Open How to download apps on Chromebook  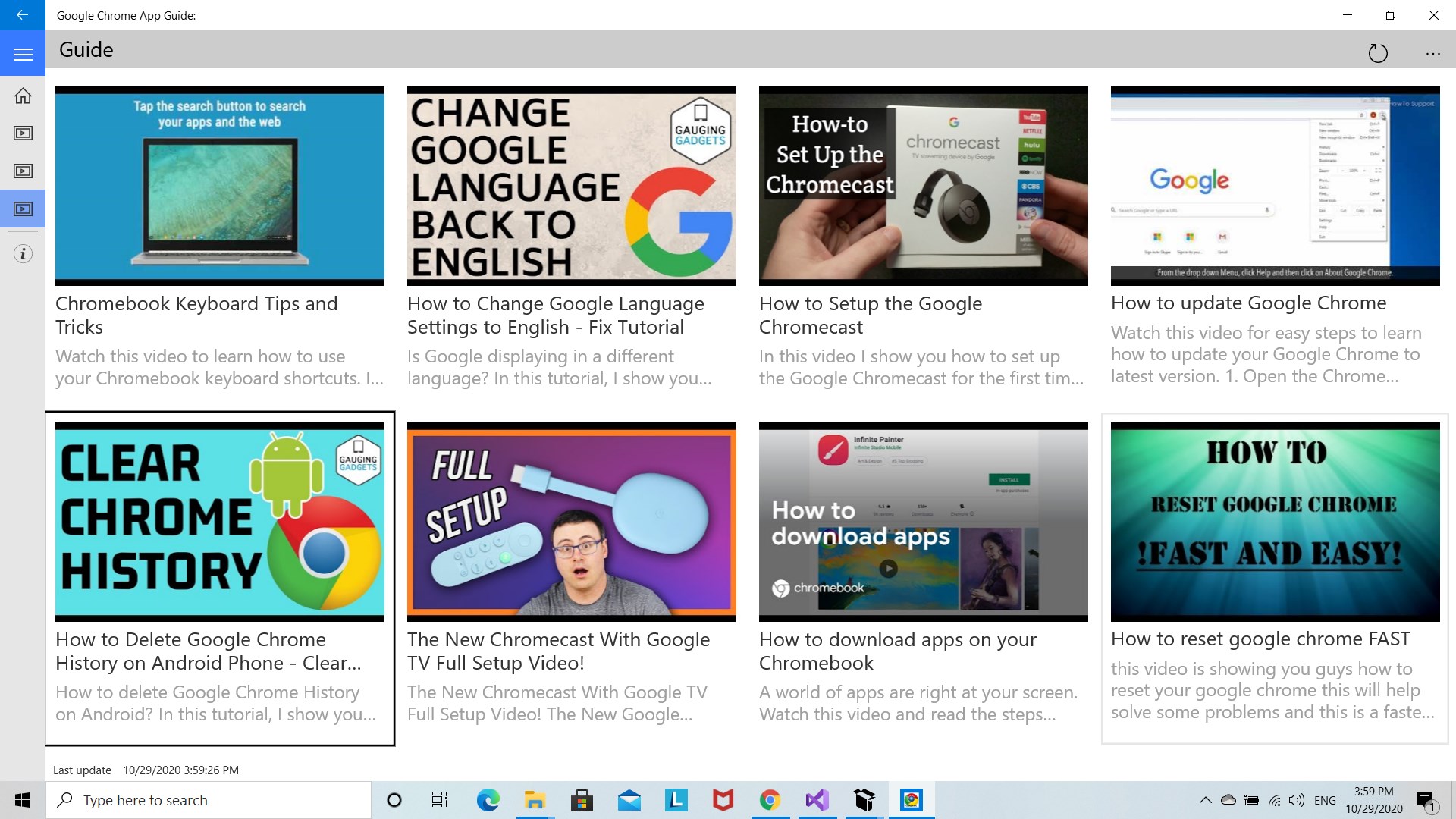pyautogui.click(x=923, y=522)
